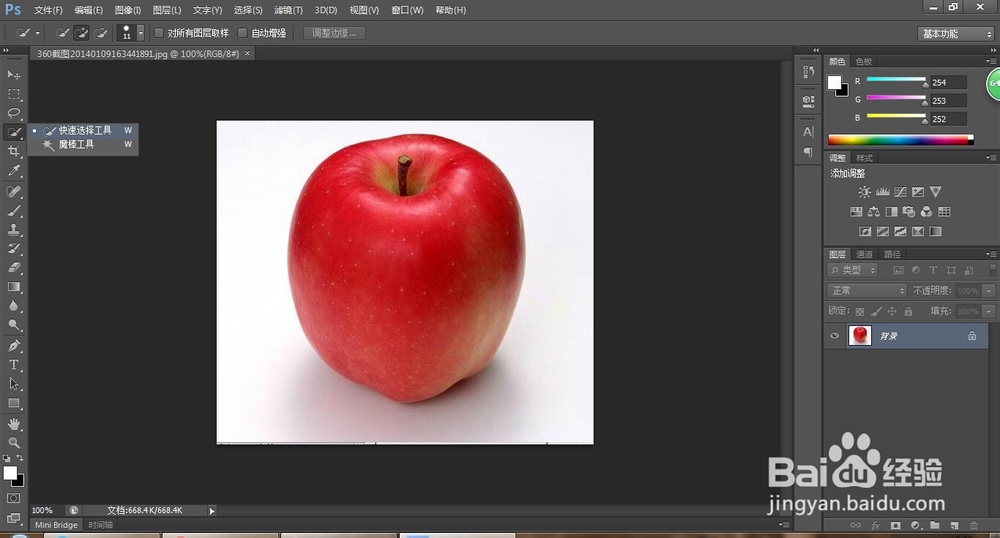Open the Color panel flyout menu

coord(990,61)
